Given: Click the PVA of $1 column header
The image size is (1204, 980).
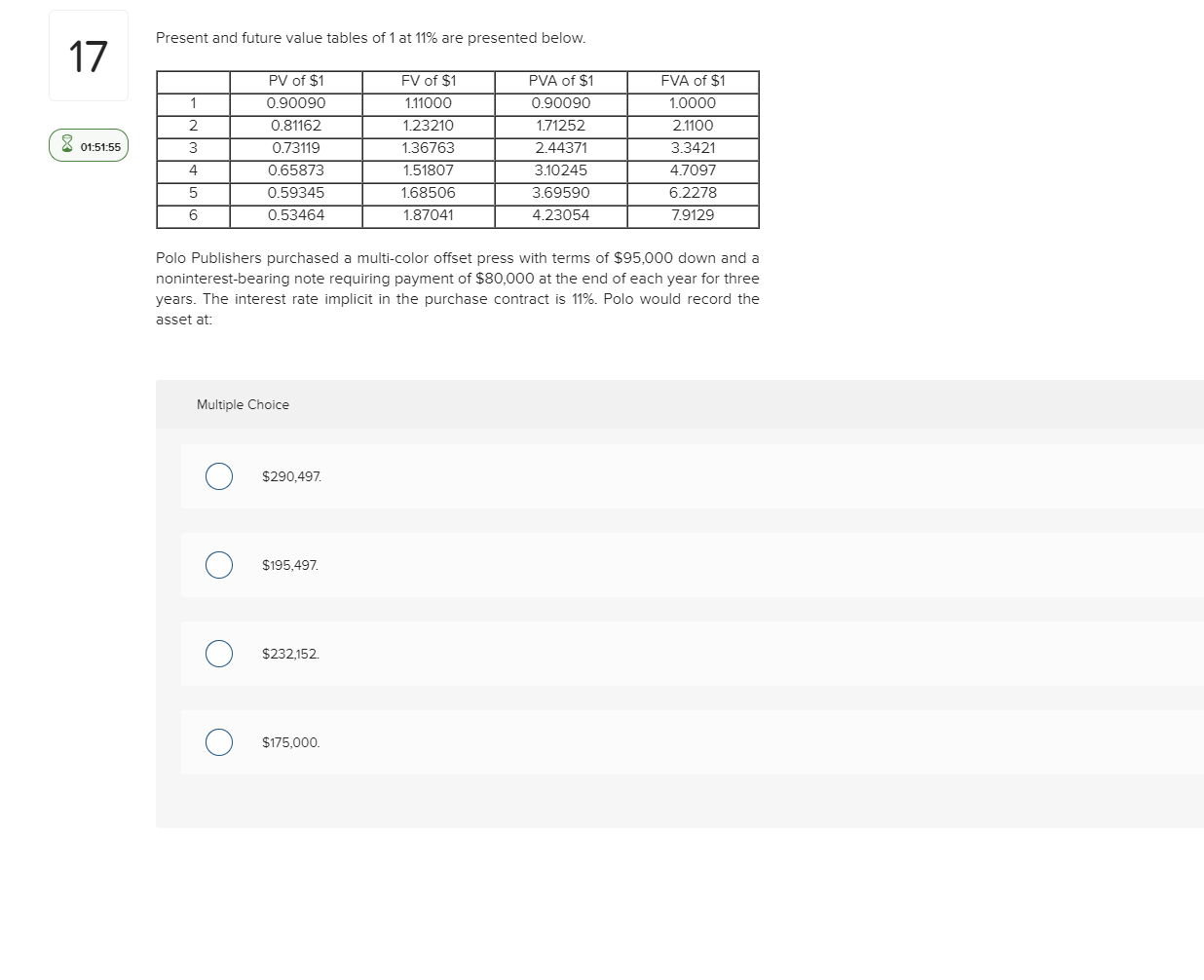Looking at the screenshot, I should 560,82.
